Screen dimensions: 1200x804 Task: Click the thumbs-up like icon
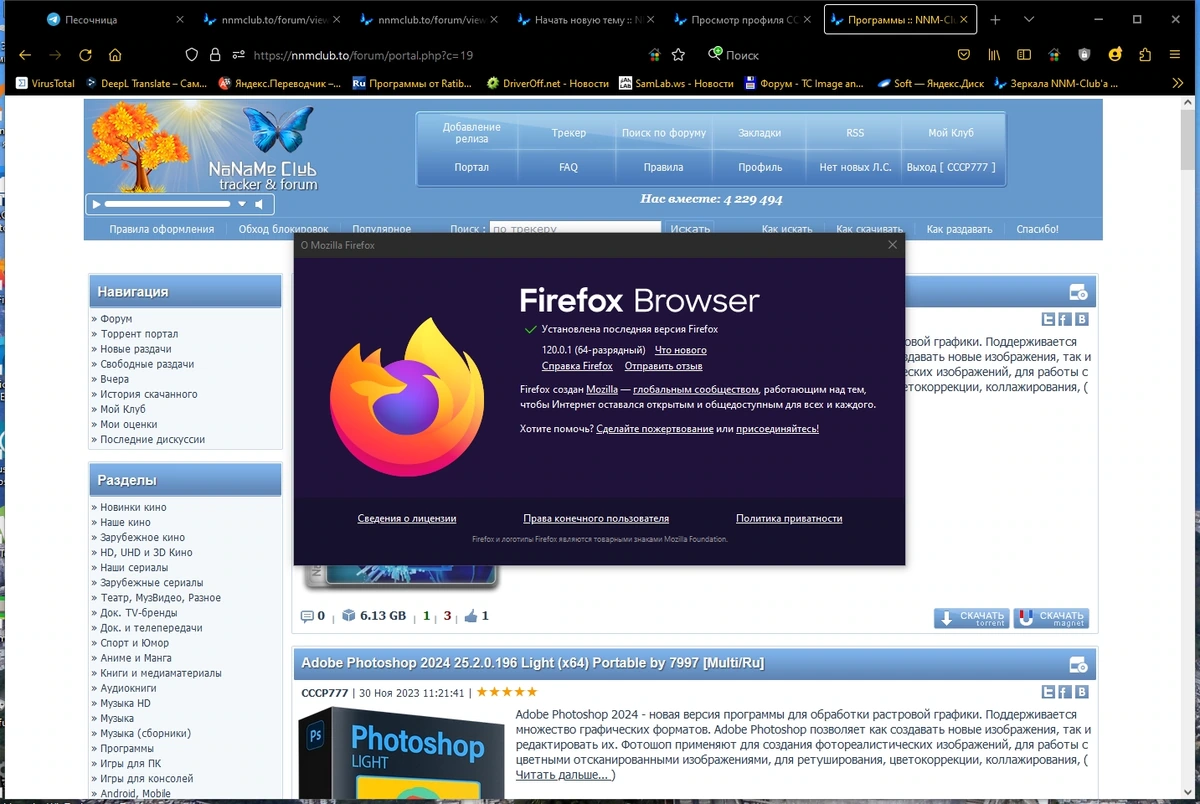point(471,616)
